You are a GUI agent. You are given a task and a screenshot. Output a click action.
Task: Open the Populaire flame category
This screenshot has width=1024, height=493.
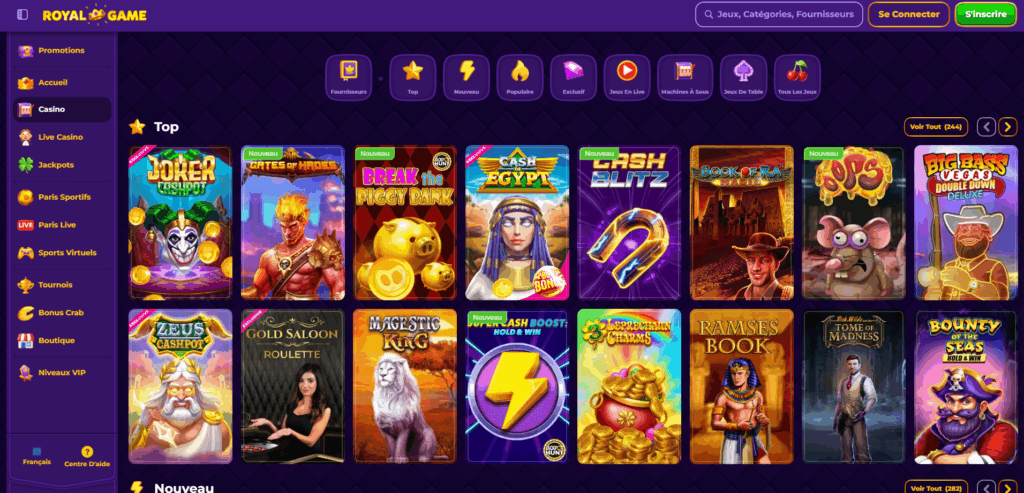(x=520, y=77)
